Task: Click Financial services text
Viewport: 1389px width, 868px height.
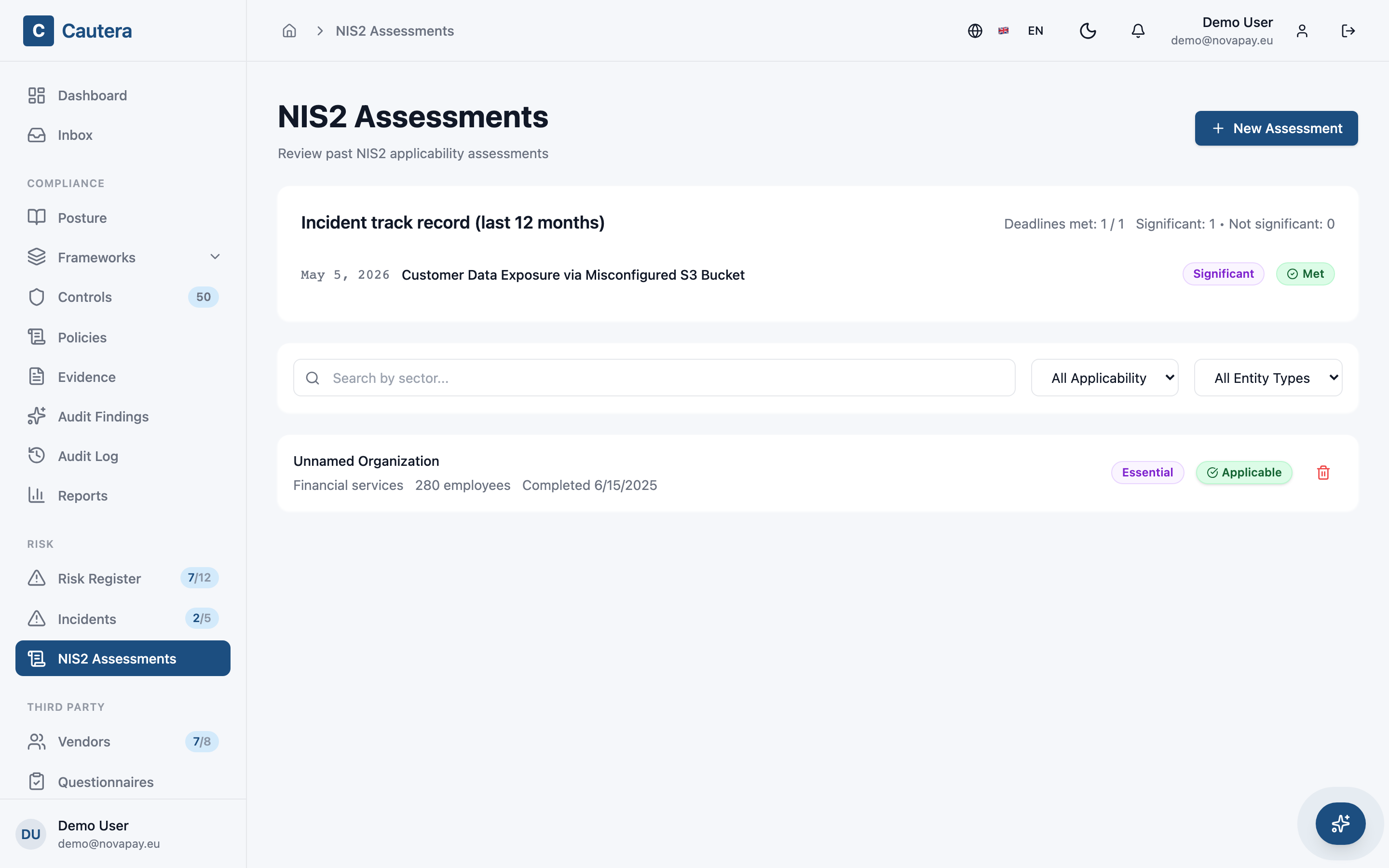Action: pos(348,485)
